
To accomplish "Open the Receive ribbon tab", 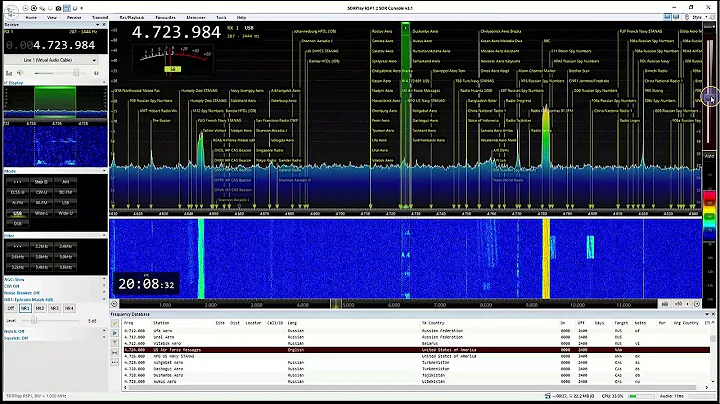I will pos(74,17).
